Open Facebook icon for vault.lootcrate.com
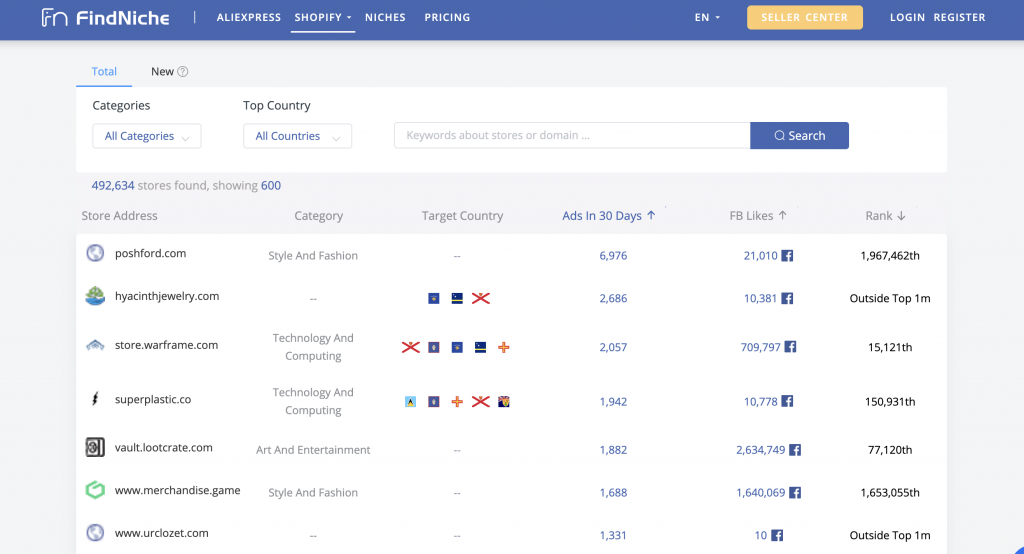 [795, 449]
